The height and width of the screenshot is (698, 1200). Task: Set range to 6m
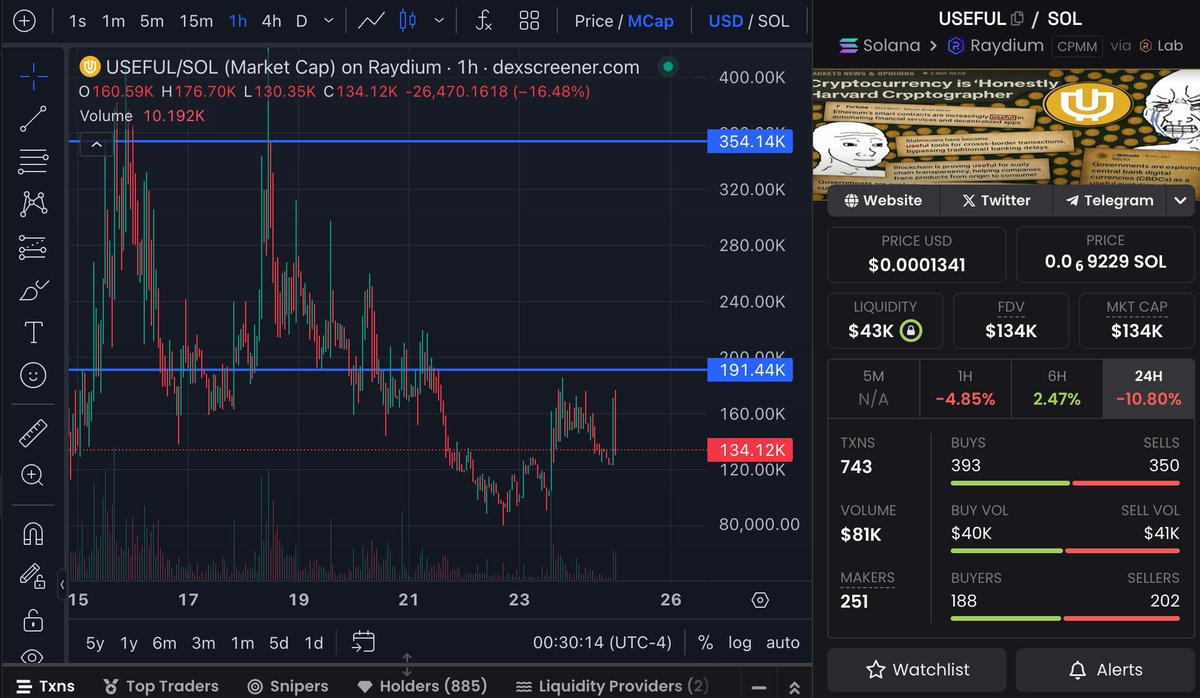164,643
